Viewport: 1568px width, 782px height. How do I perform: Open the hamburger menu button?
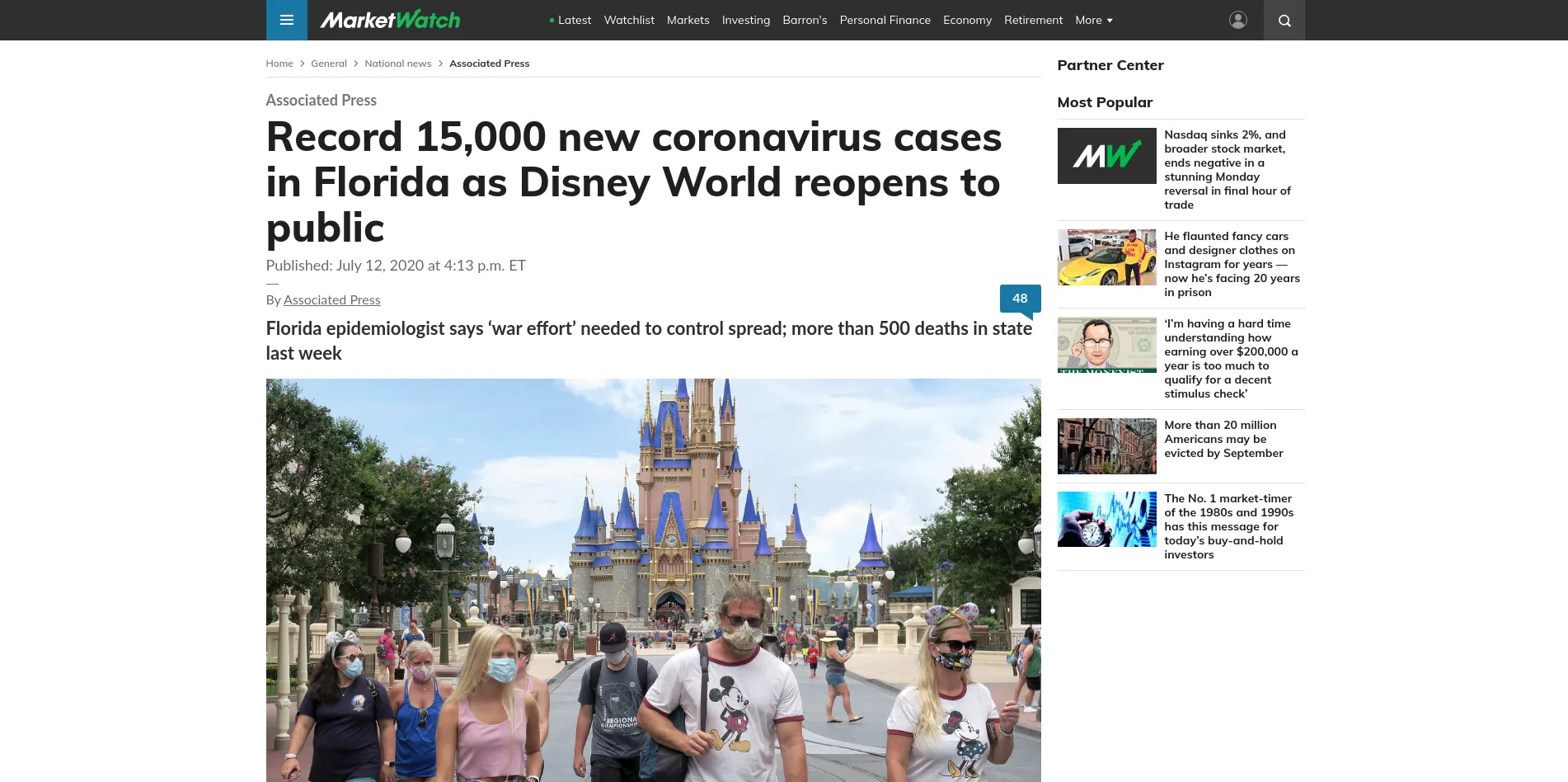[x=286, y=20]
